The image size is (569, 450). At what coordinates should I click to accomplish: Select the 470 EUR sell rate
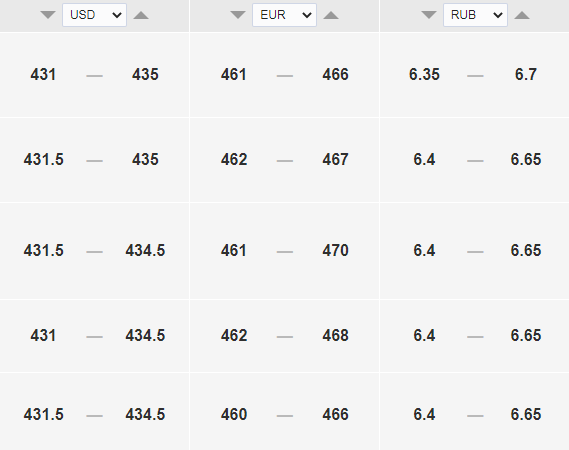coord(336,250)
